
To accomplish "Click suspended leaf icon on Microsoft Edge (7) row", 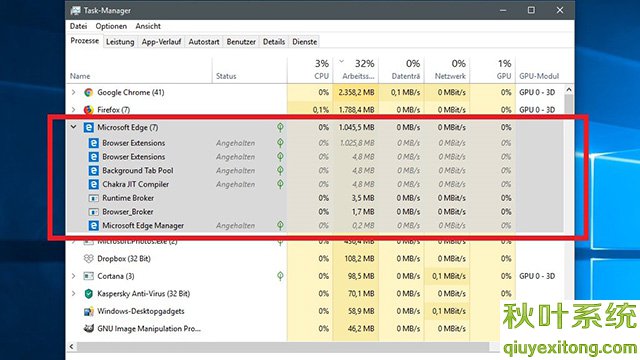I will point(280,127).
